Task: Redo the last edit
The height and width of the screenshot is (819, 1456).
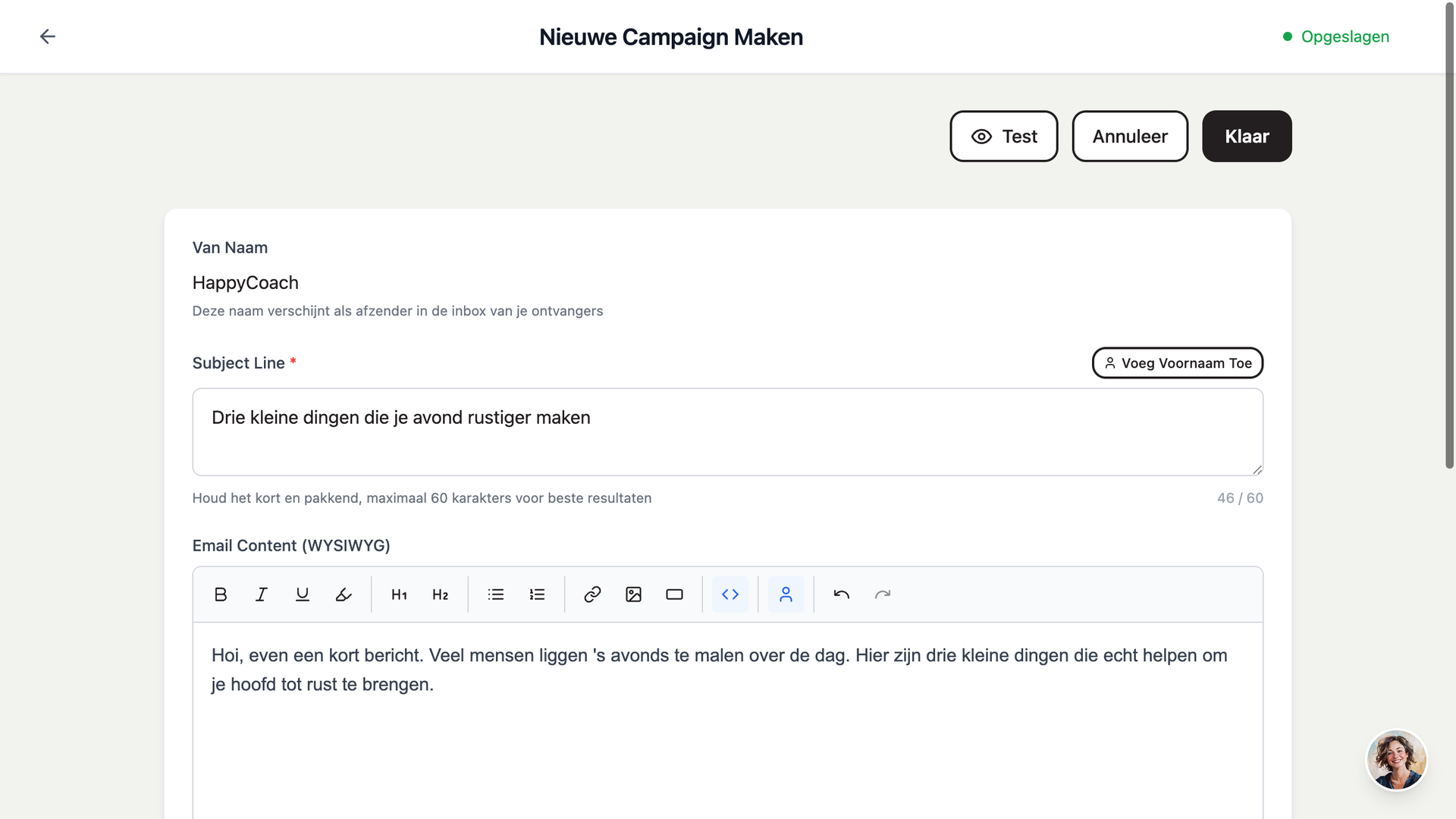Action: [883, 595]
